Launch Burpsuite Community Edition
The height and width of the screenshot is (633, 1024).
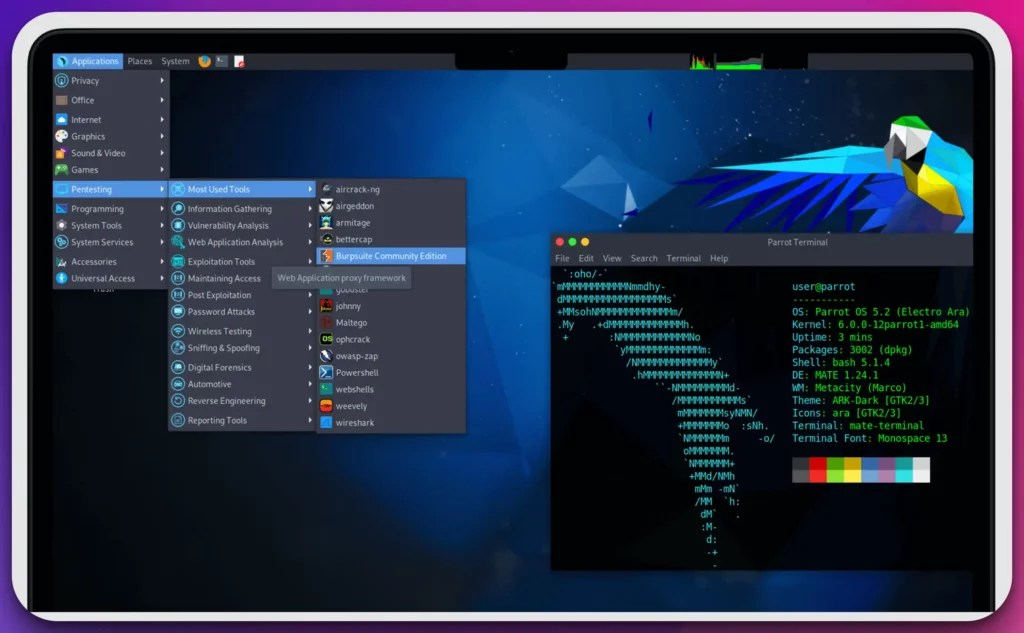click(390, 256)
